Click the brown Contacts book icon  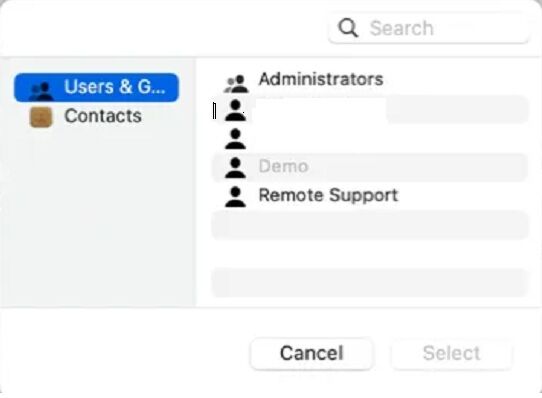point(41,117)
